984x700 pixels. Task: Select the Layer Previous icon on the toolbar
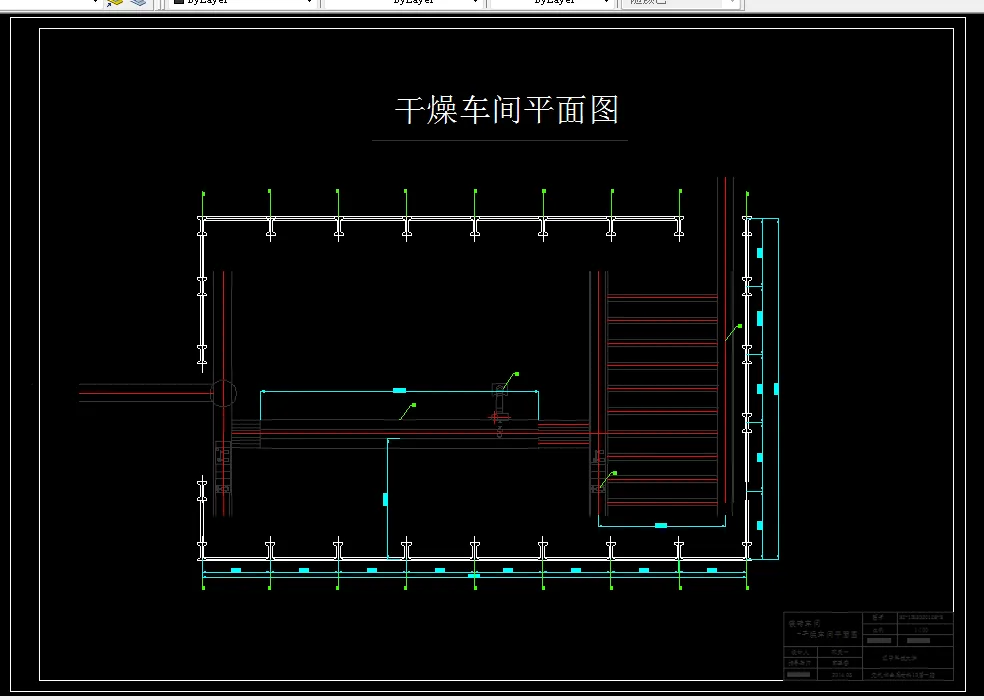point(136,3)
